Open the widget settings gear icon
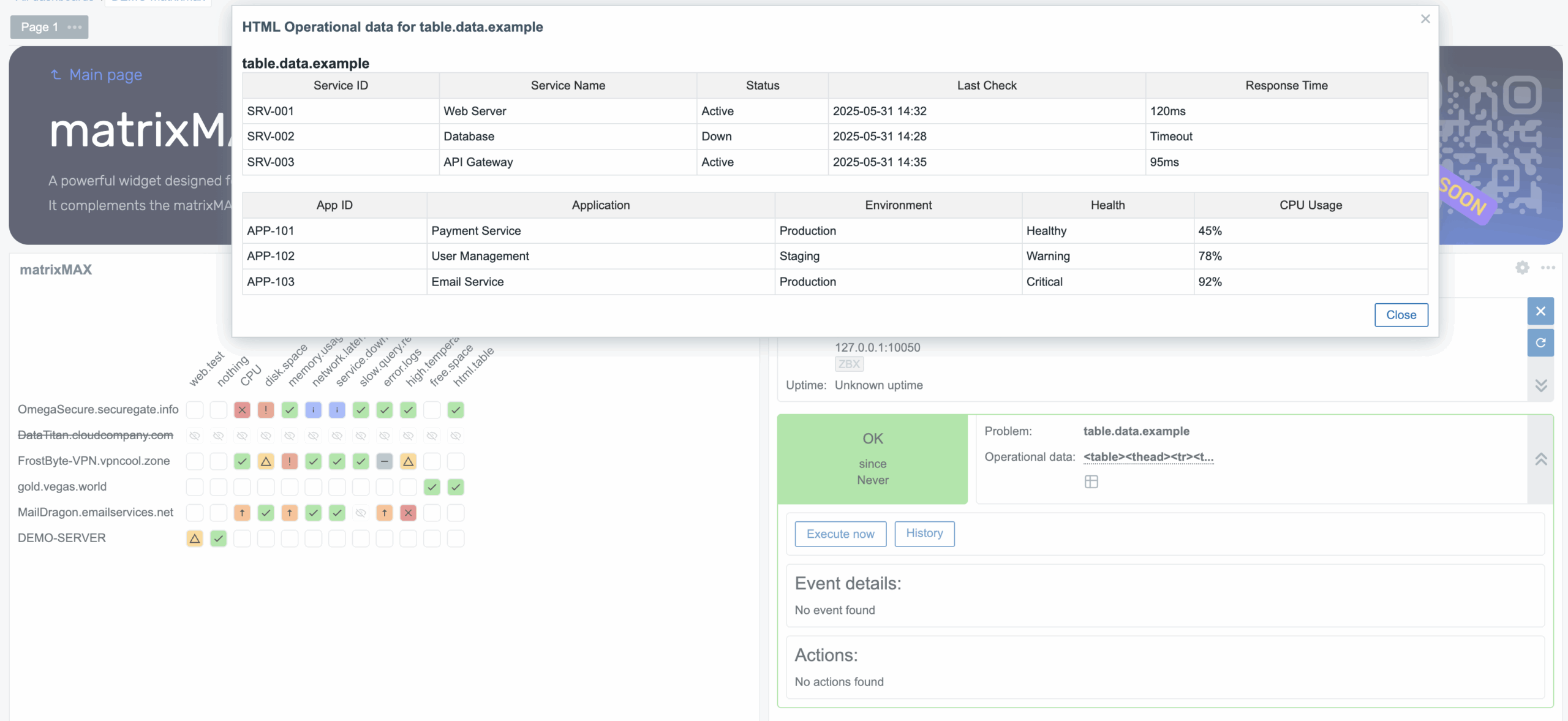 [1522, 268]
